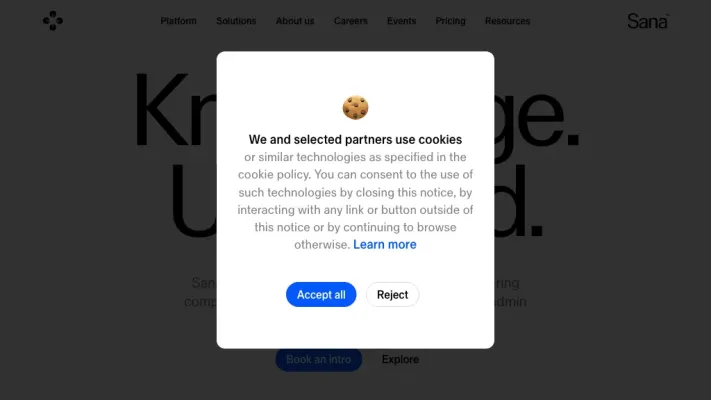Screen dimensions: 711x400
Task: Click the 'We and selected partners use cookies' heading
Action: point(355,139)
